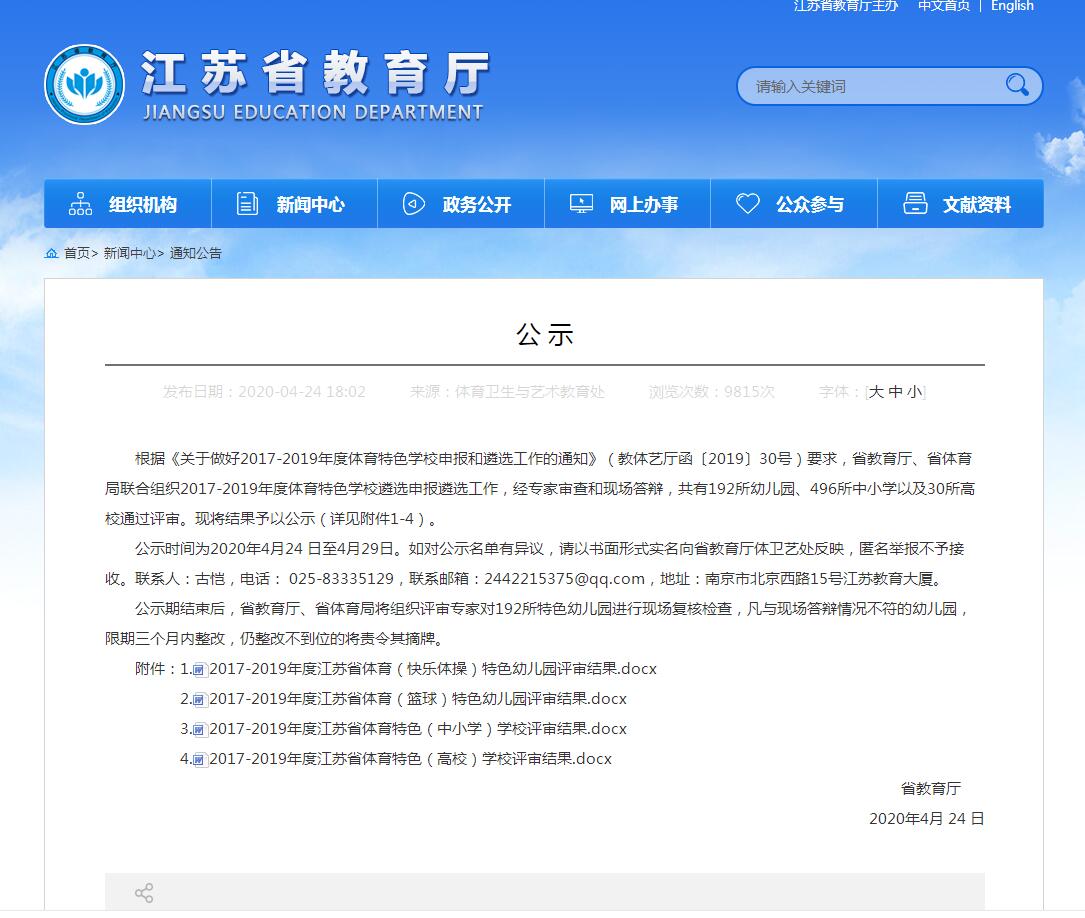Go to 中文首页

[x=944, y=6]
